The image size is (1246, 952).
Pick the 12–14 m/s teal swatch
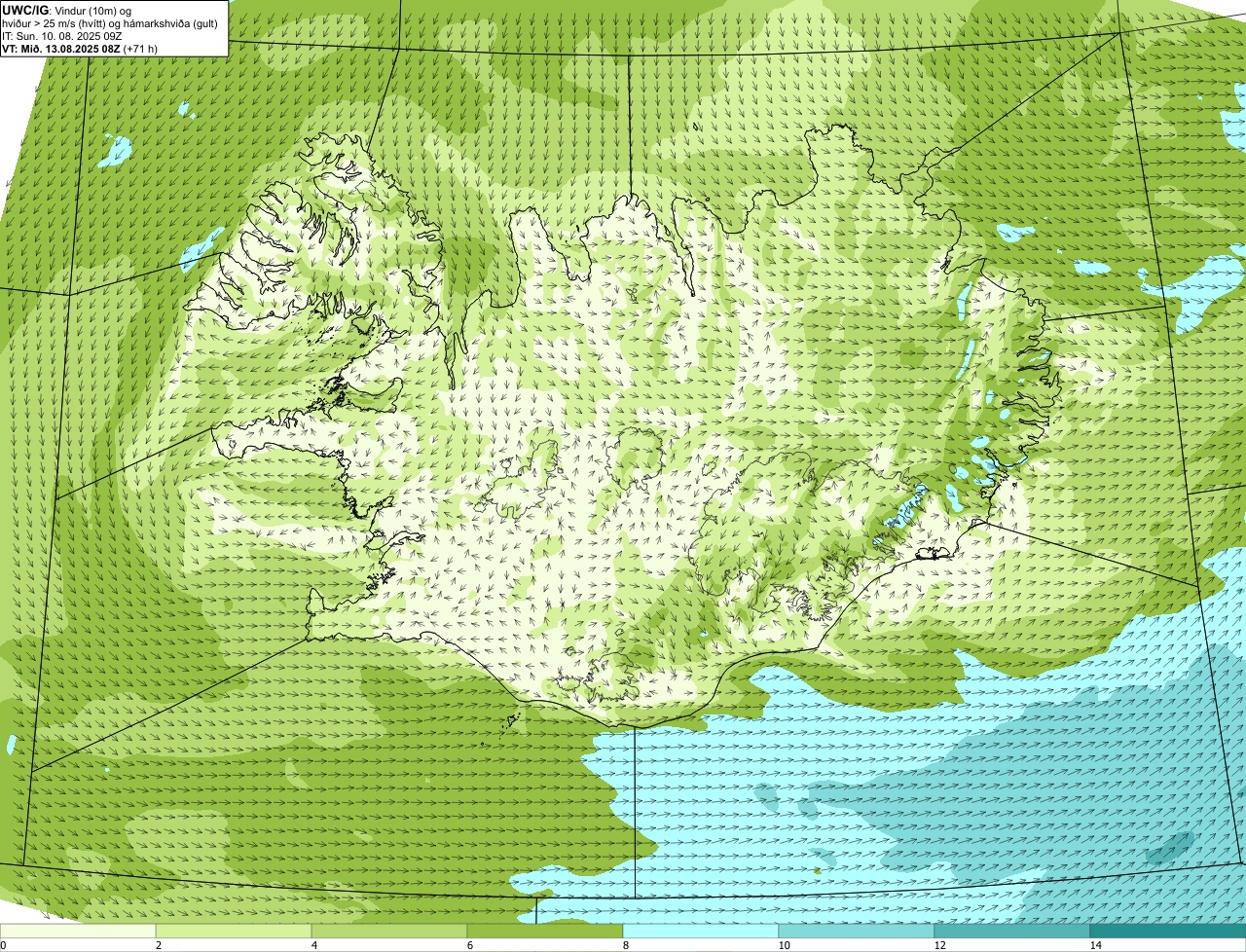pos(1012,931)
